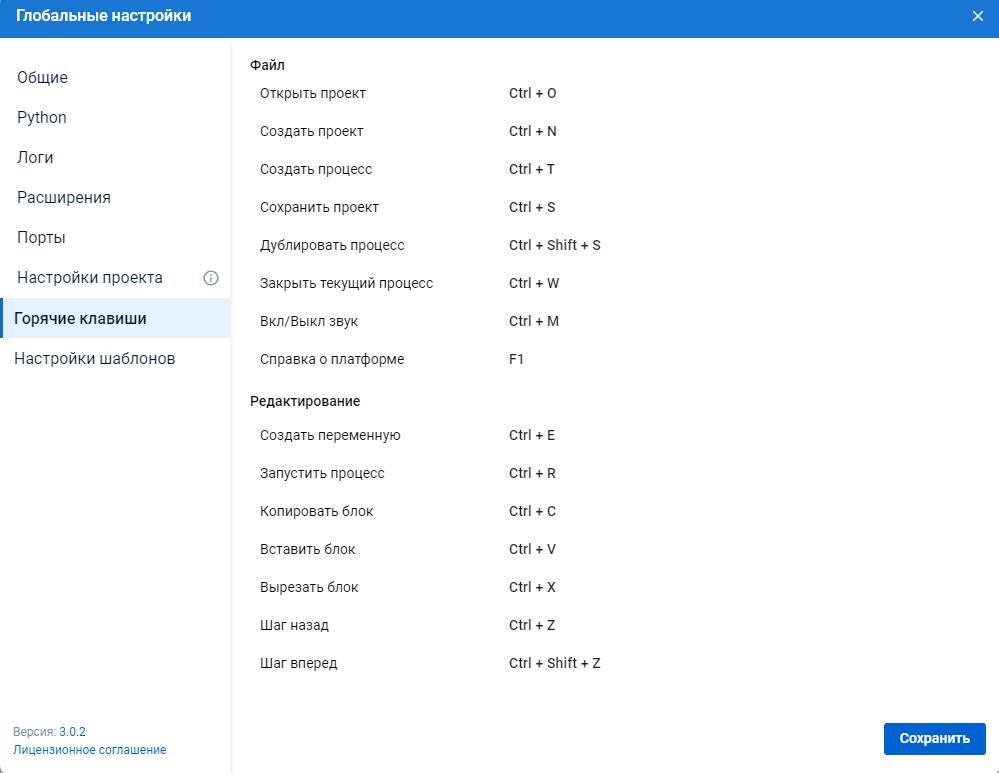Open the Лицензионное соглашение link
Screen dimensions: 999x773
[x=90, y=750]
